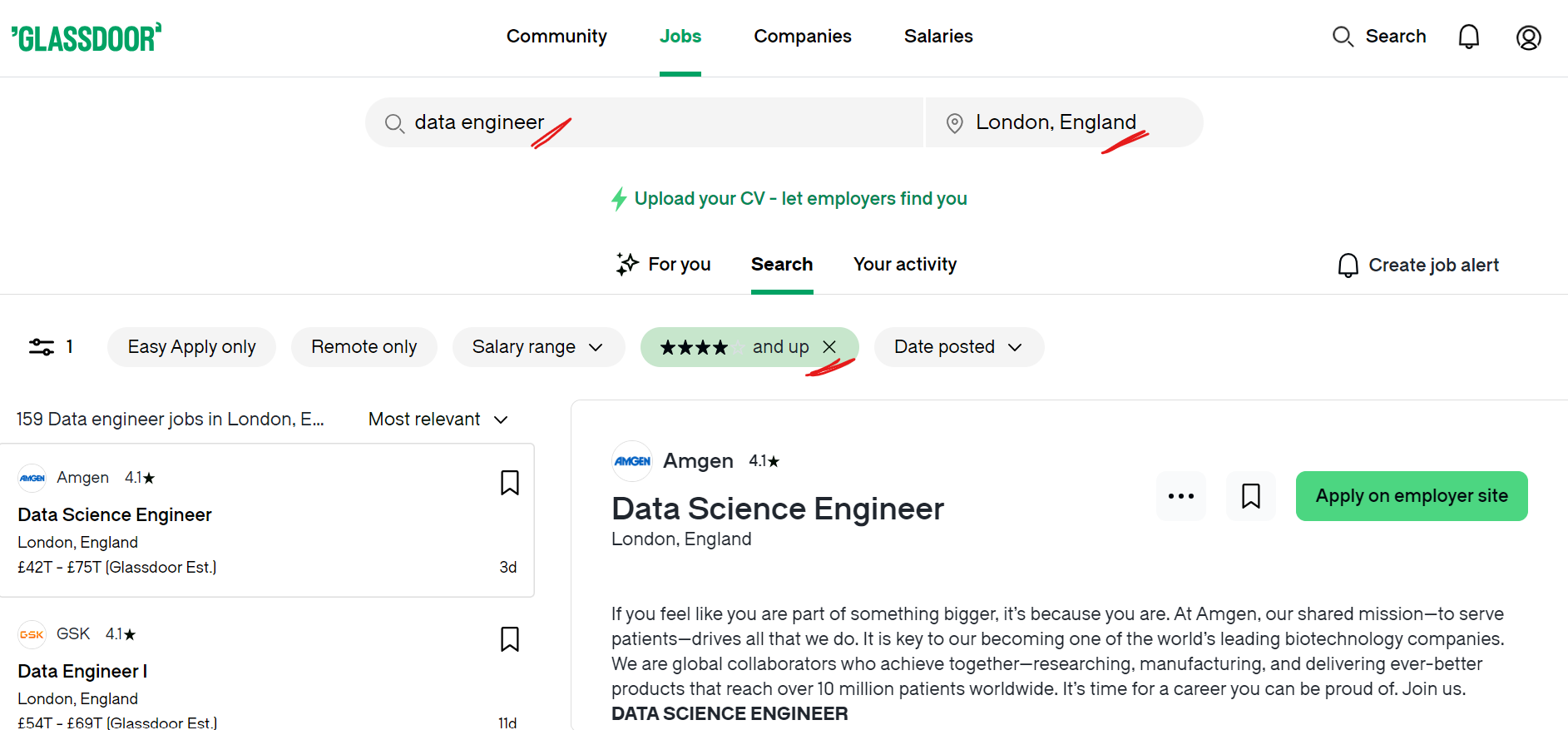Open the three-dots more options menu
Viewport: 1568px width, 730px height.
1181,496
